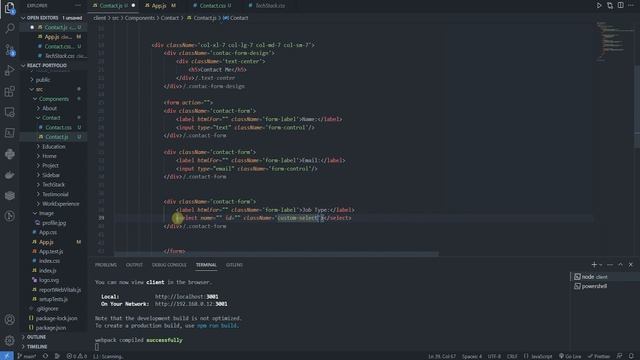Expand the Timeline section

coord(53,347)
